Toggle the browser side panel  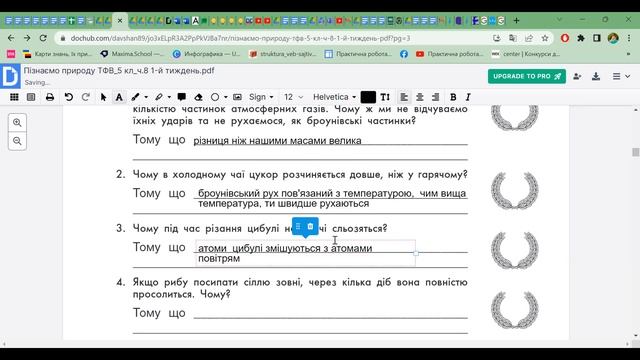pos(597,38)
